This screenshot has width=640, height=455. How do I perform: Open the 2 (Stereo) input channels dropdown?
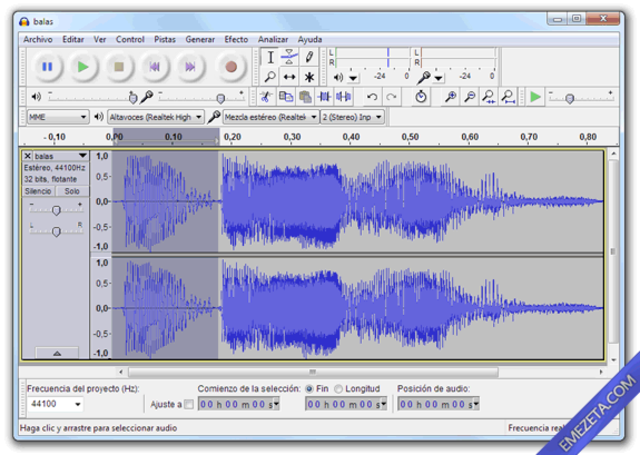352,117
